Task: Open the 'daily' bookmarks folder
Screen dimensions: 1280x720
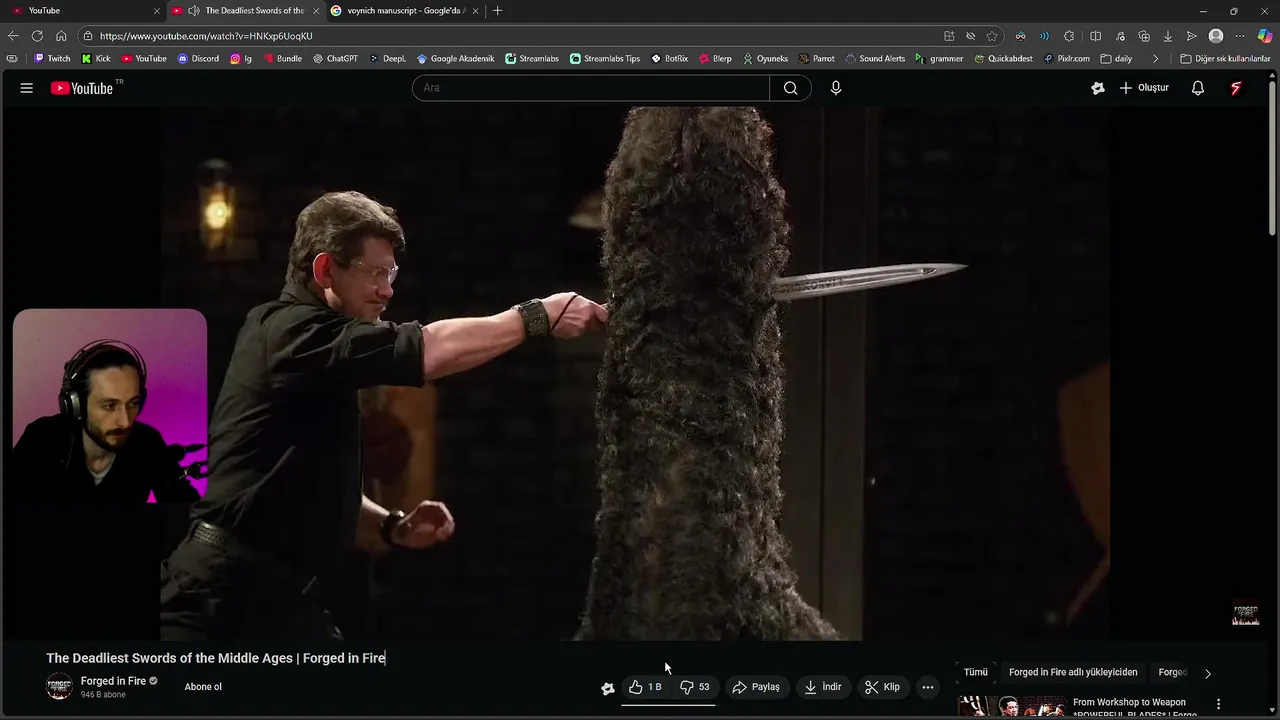Action: pos(1116,59)
